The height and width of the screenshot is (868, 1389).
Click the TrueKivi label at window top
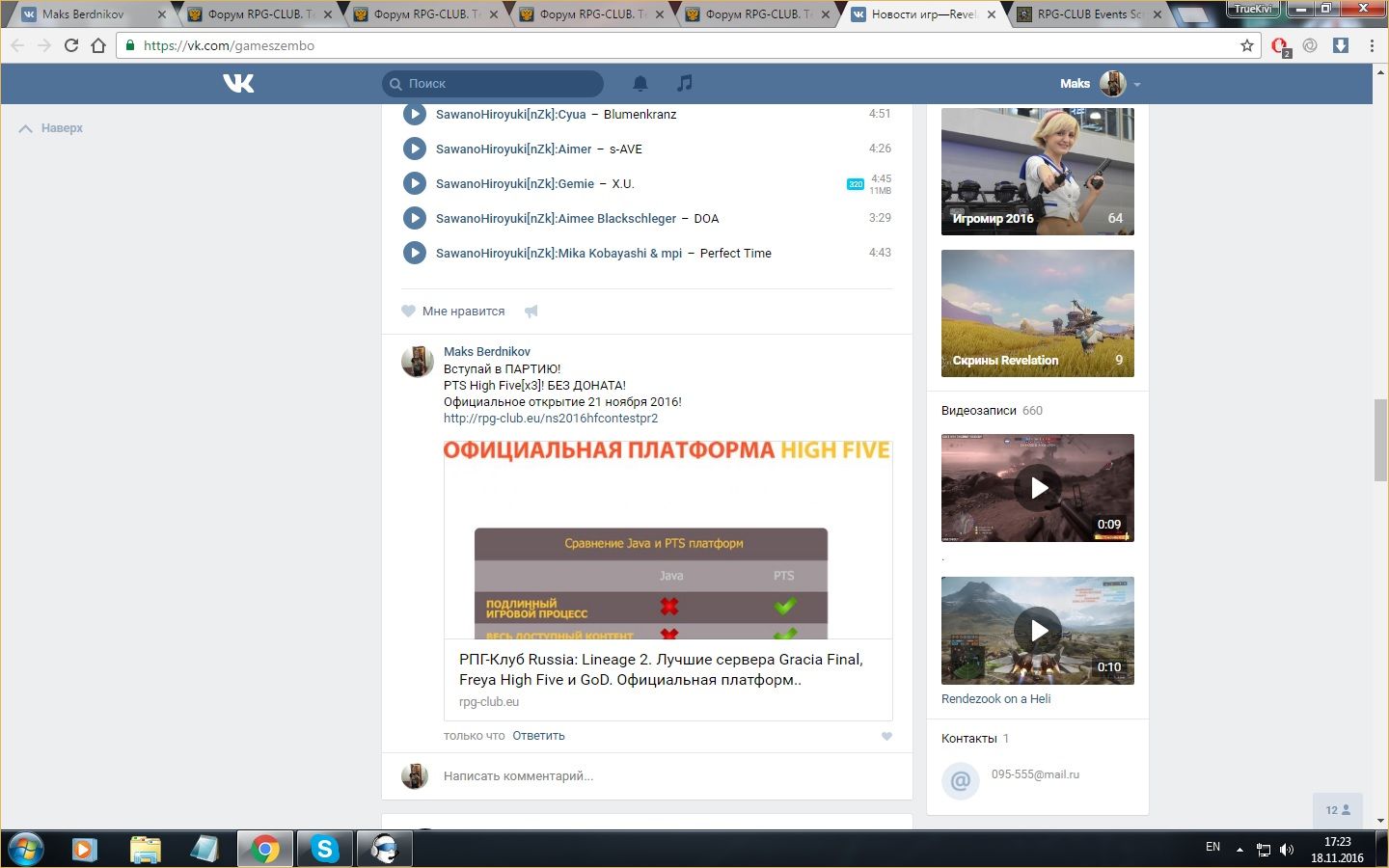click(1253, 9)
